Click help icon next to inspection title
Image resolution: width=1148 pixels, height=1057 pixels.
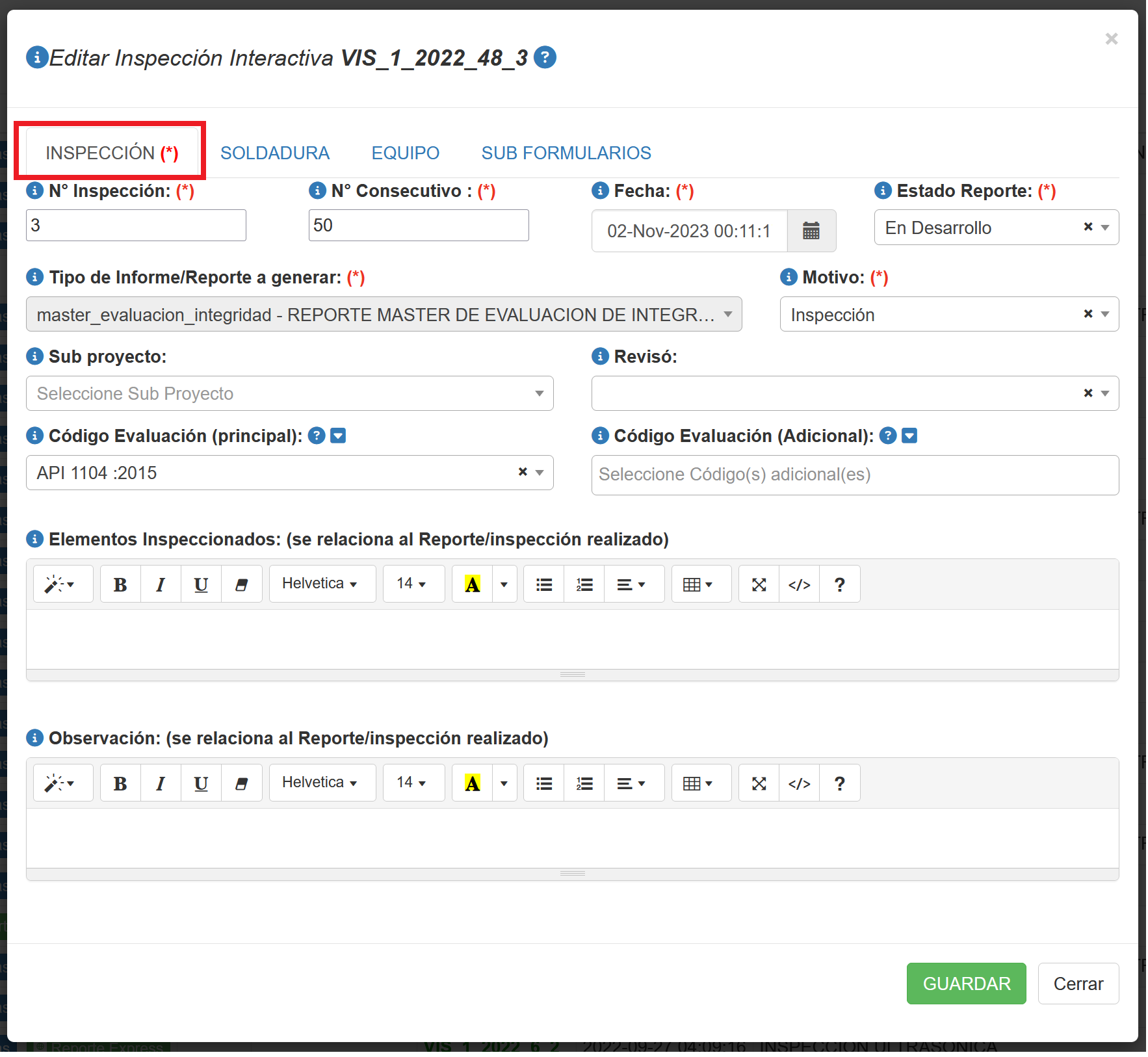[545, 58]
